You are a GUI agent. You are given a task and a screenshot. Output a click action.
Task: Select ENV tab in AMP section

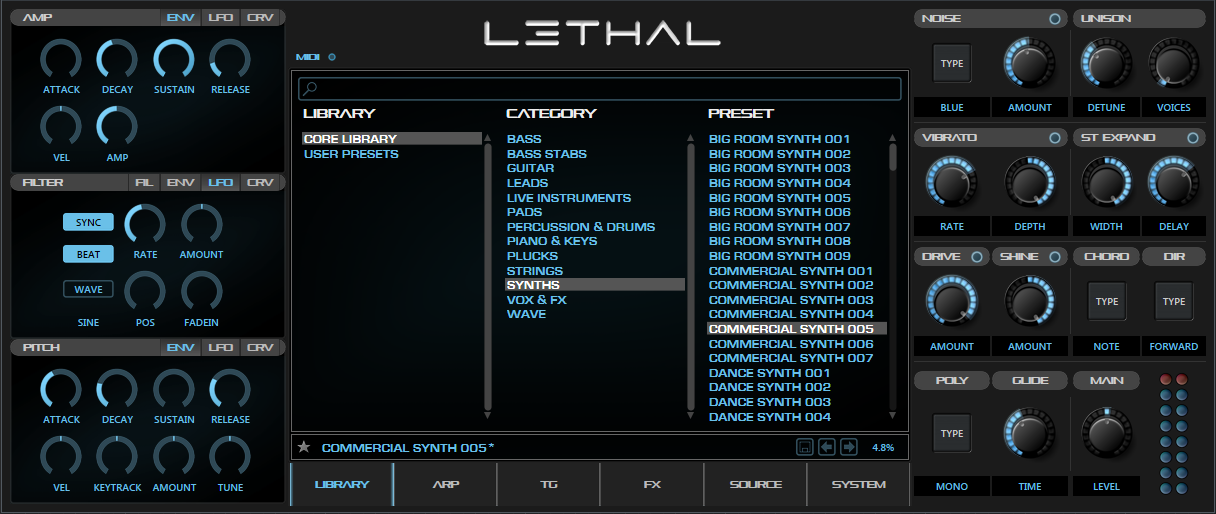[180, 18]
